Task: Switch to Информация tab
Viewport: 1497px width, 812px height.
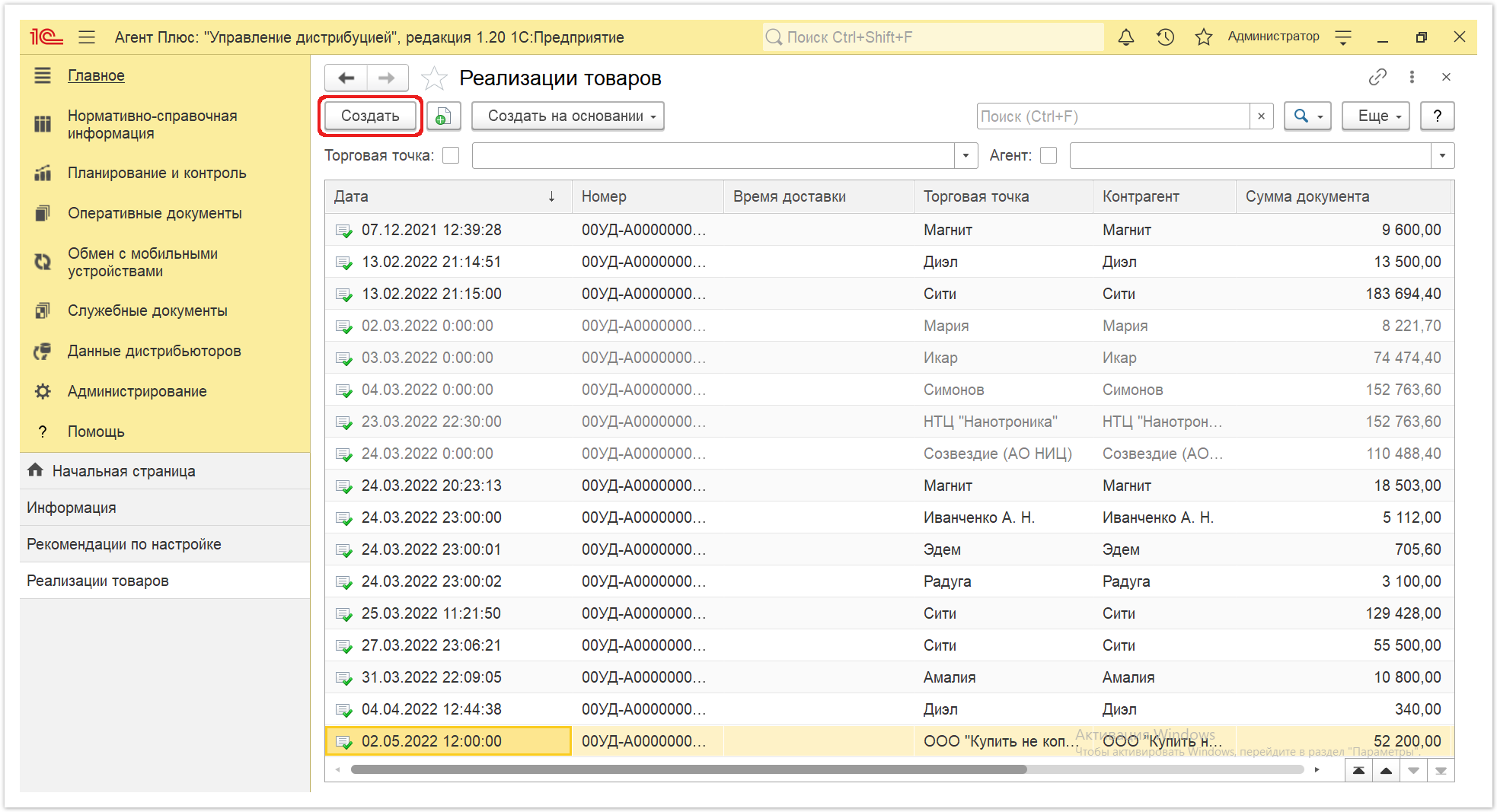Action: click(164, 507)
